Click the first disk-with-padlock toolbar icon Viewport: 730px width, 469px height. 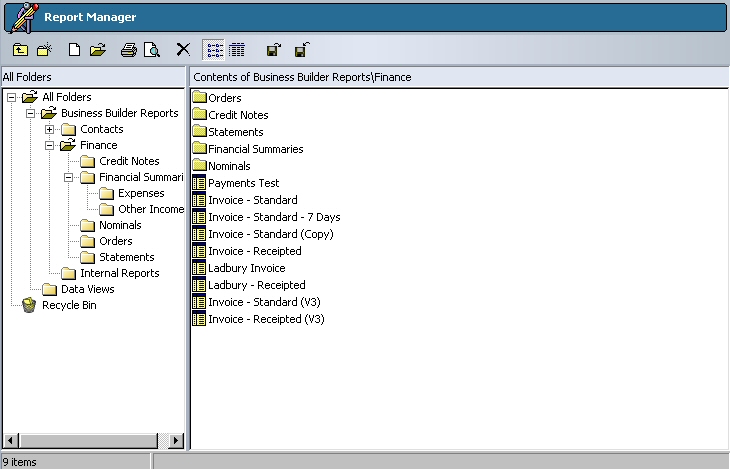pyautogui.click(x=273, y=49)
